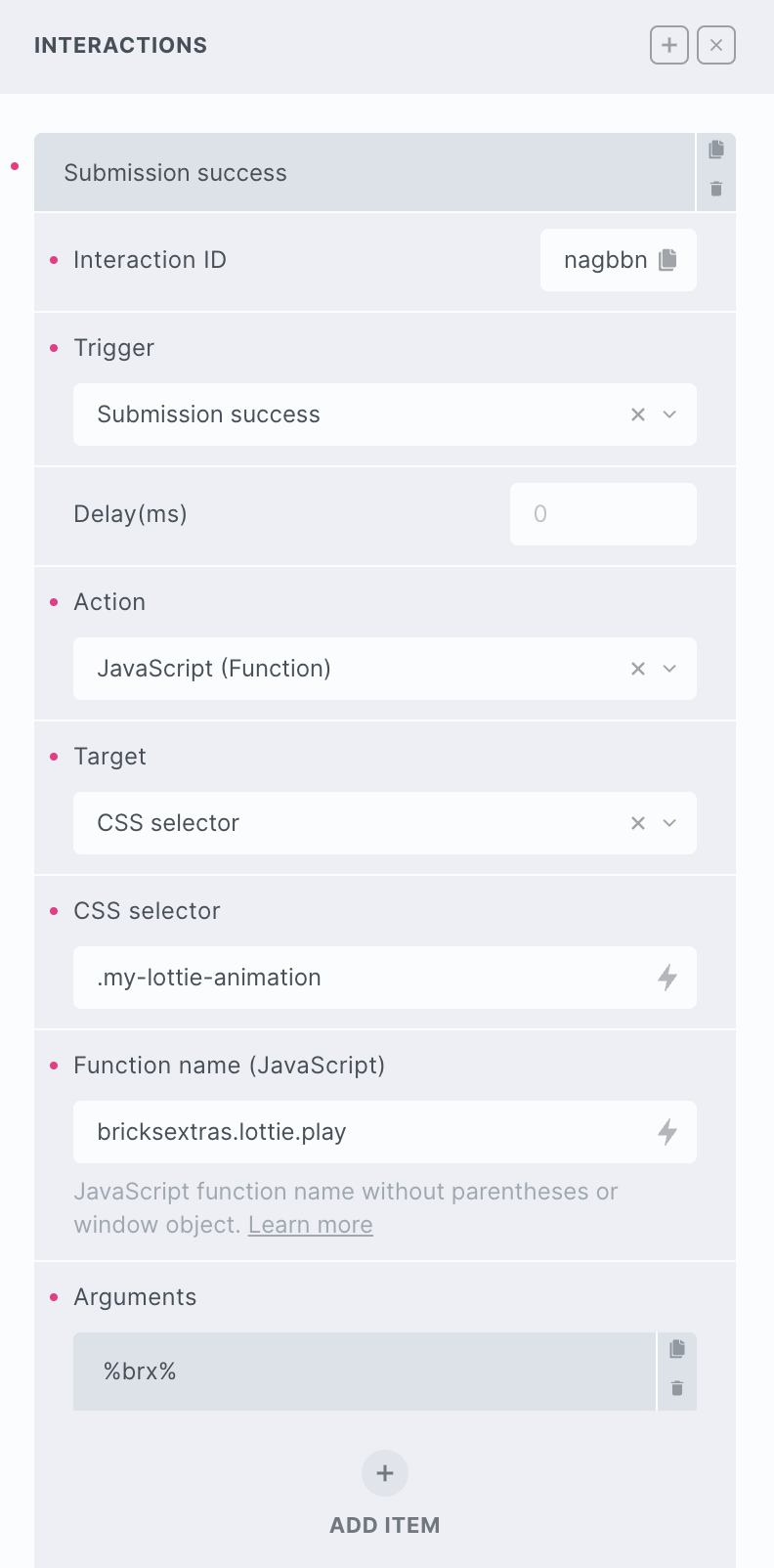
Task: Click the X icon next to Interactions title
Action: tap(716, 45)
